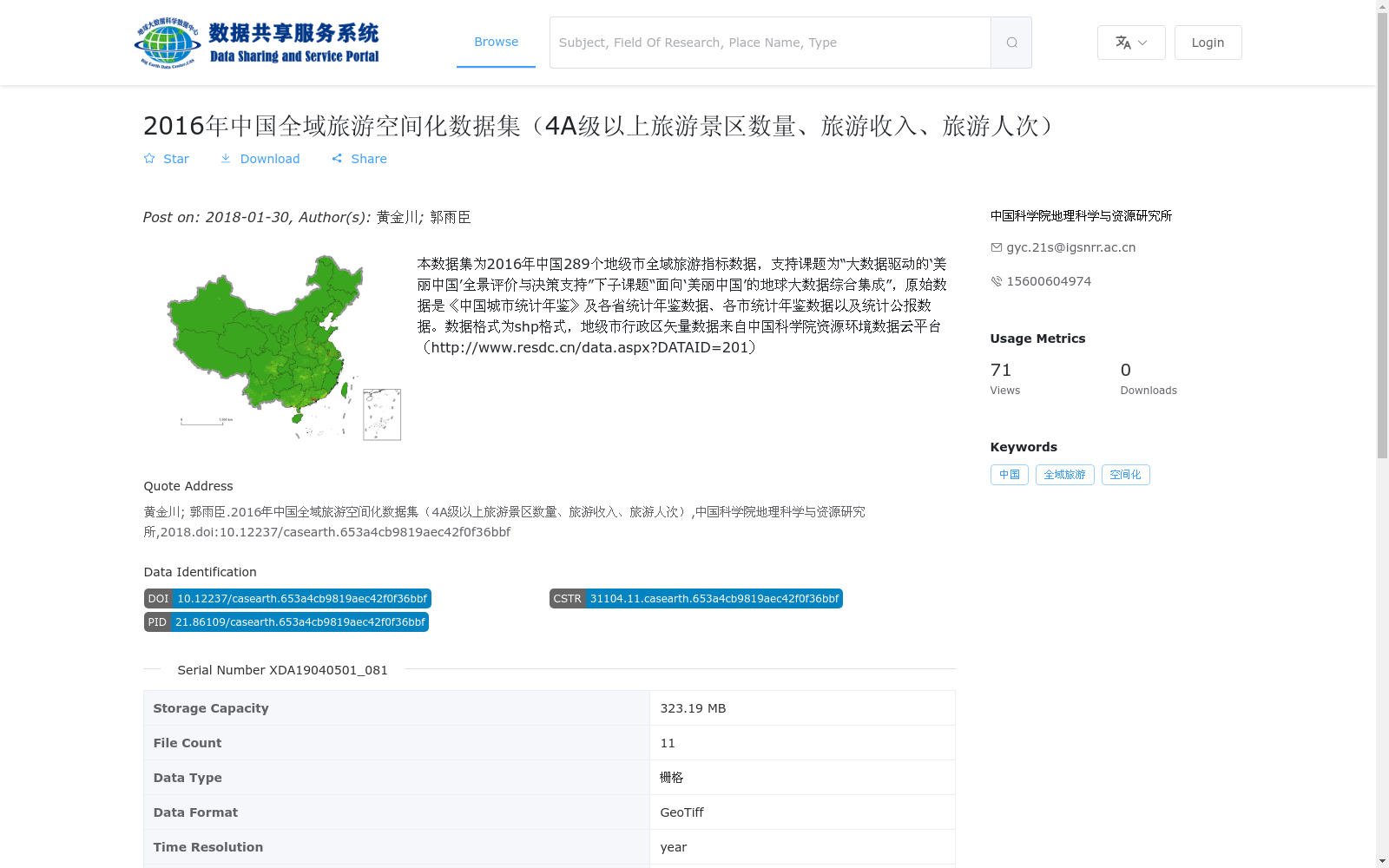Click the Serial Number XDA19040501_081 text
The height and width of the screenshot is (868, 1389).
tap(283, 670)
